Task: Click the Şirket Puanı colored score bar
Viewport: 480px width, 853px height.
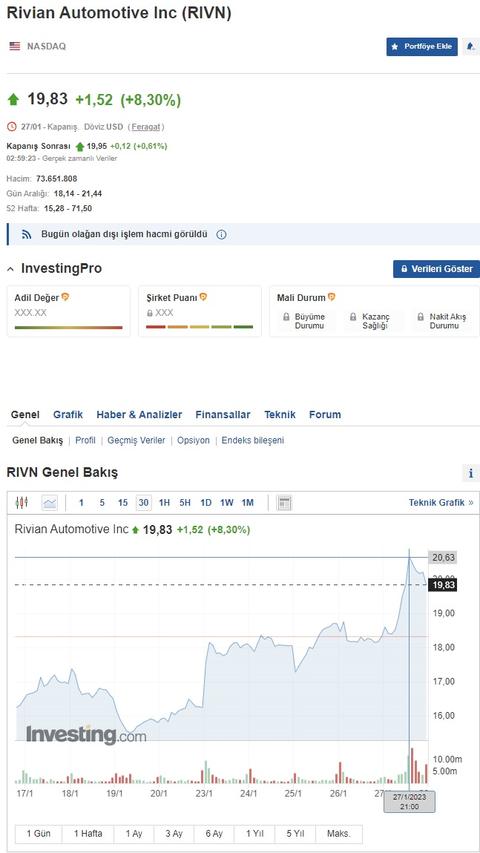Action: coord(200,327)
